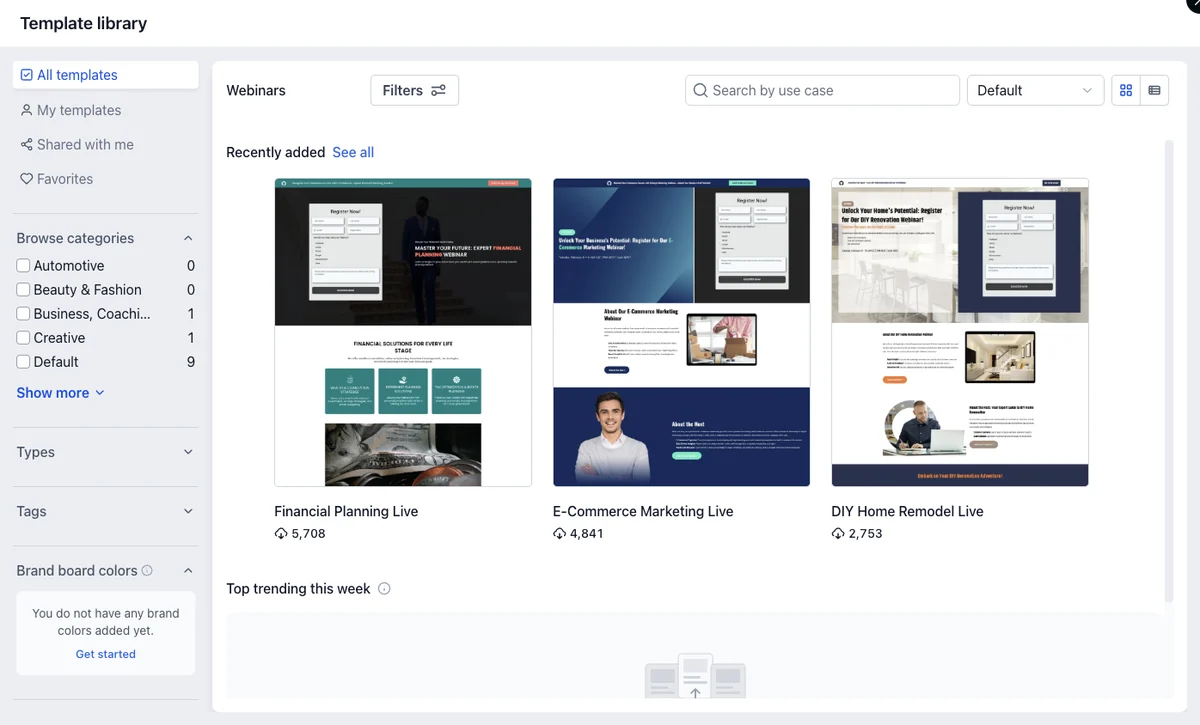Image resolution: width=1200 pixels, height=725 pixels.
Task: Expand the Tags section
Action: (188, 511)
